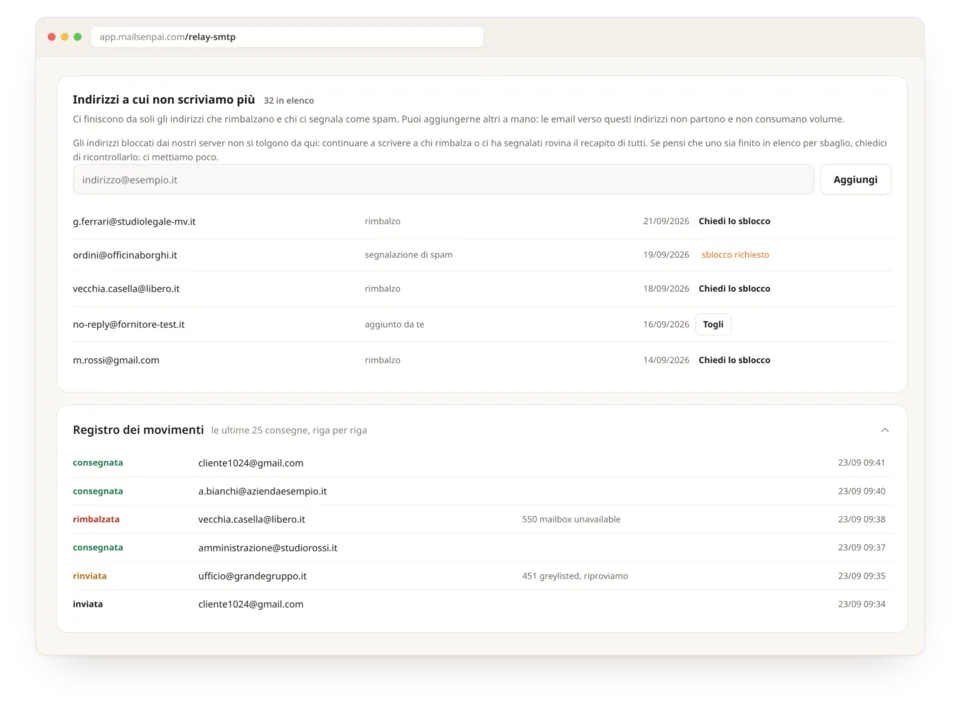This screenshot has height=710, width=960.
Task: Click consegnata status for amministrazione@studiorossi.it
Action: click(98, 547)
